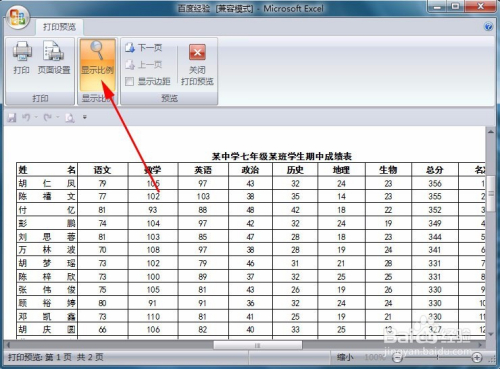500x369 pixels.
Task: Open Excel Help question mark icon
Action: tap(488, 26)
